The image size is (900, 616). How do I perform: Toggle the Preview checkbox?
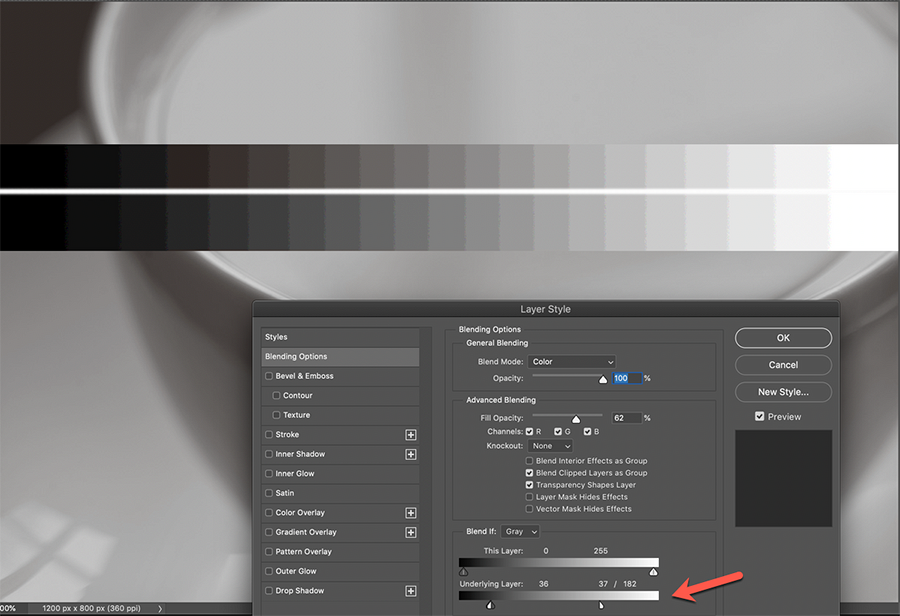[759, 417]
